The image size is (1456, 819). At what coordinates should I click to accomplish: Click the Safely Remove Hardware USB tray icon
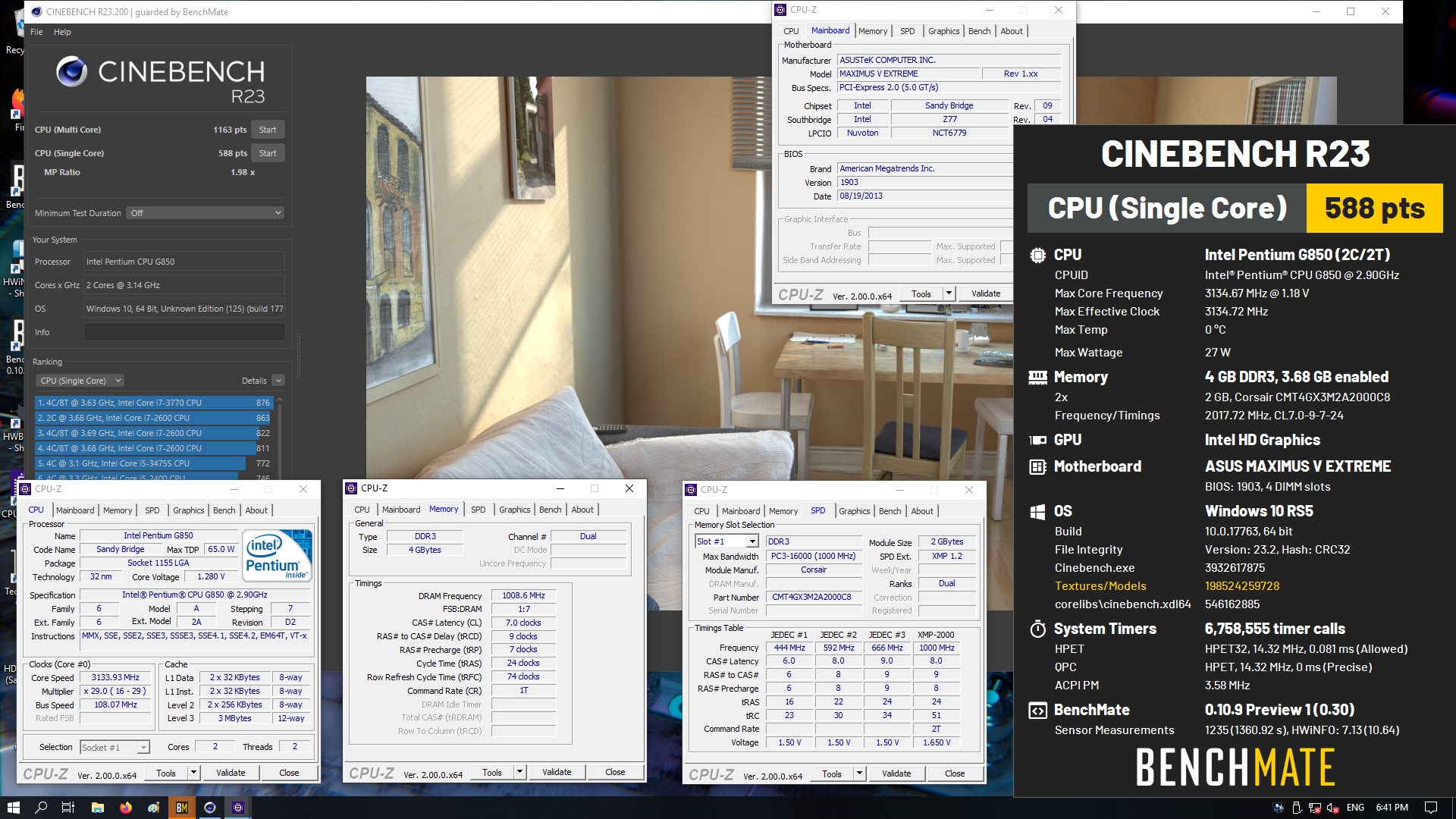click(1297, 808)
